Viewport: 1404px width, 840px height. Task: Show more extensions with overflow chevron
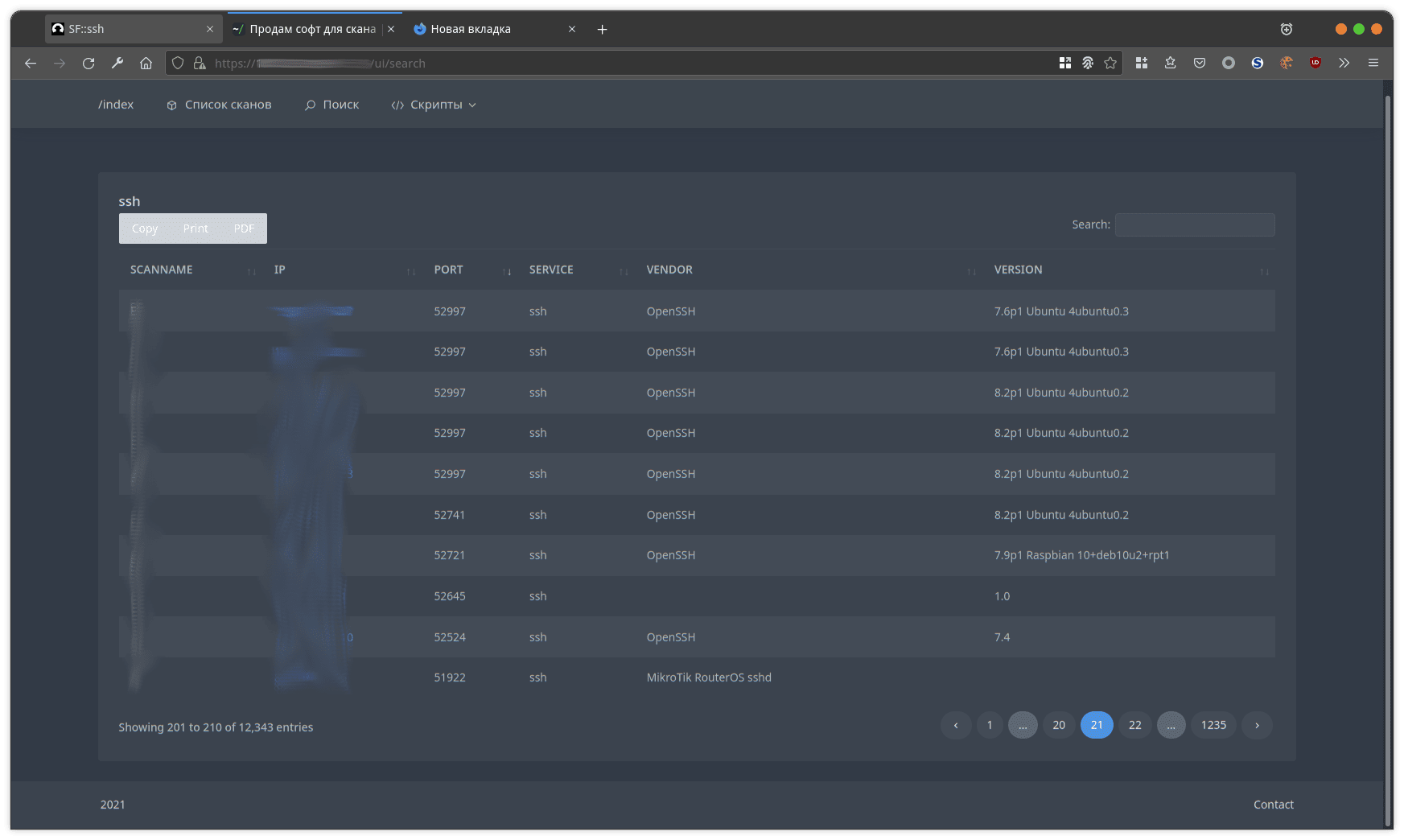coord(1344,63)
